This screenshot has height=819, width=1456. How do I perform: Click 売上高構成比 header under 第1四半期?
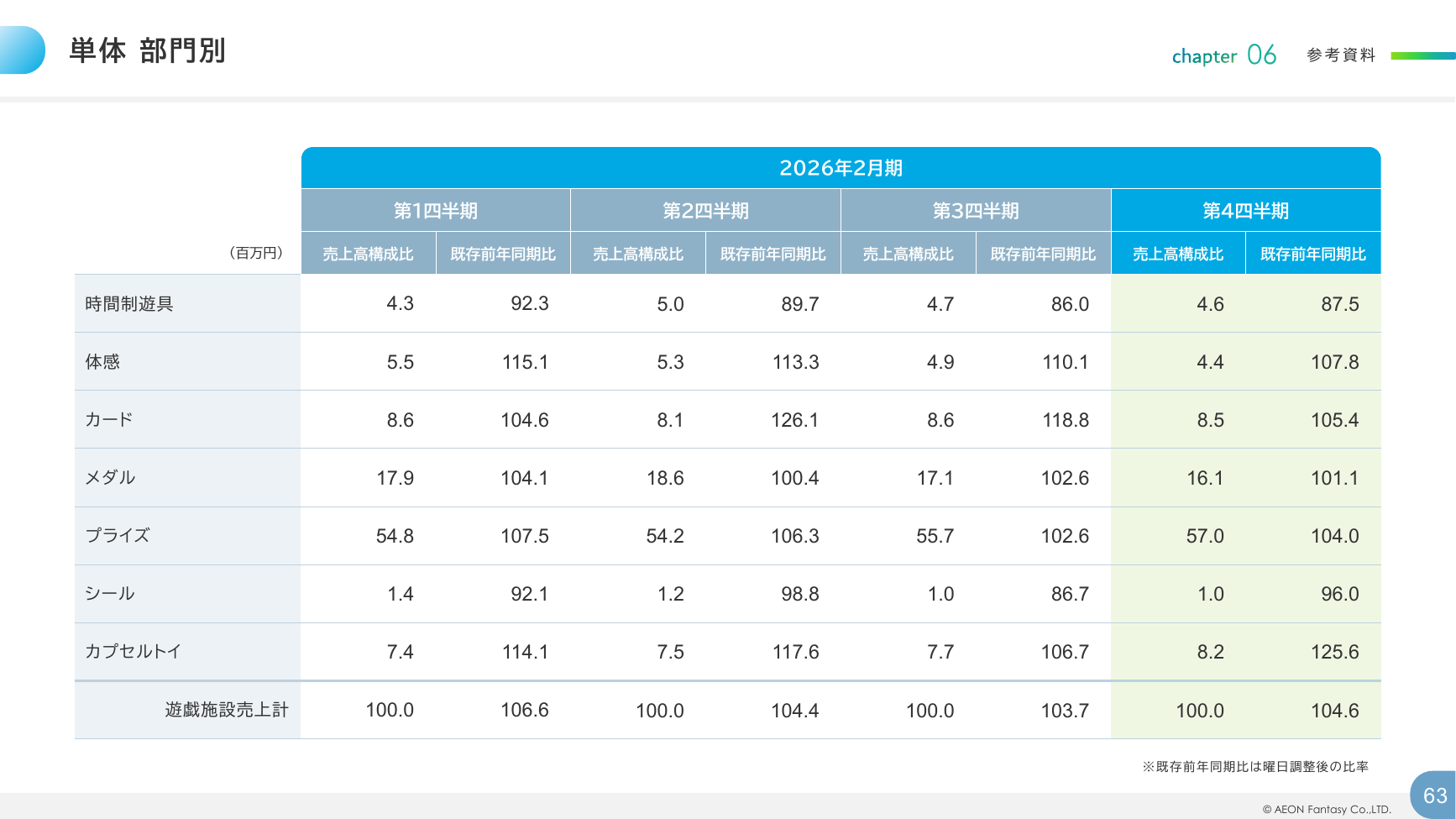coord(368,254)
